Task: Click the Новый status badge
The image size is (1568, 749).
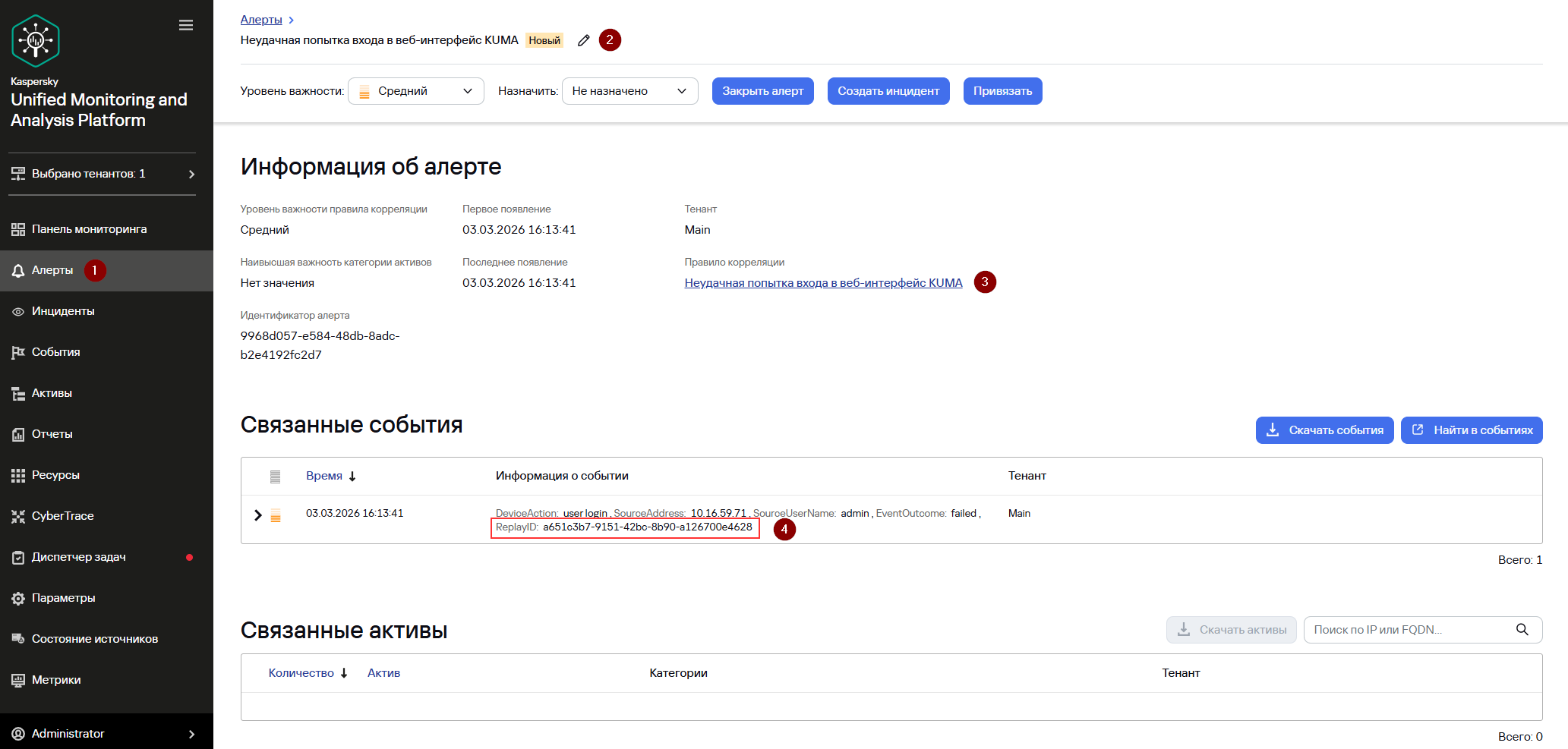Action: (544, 40)
